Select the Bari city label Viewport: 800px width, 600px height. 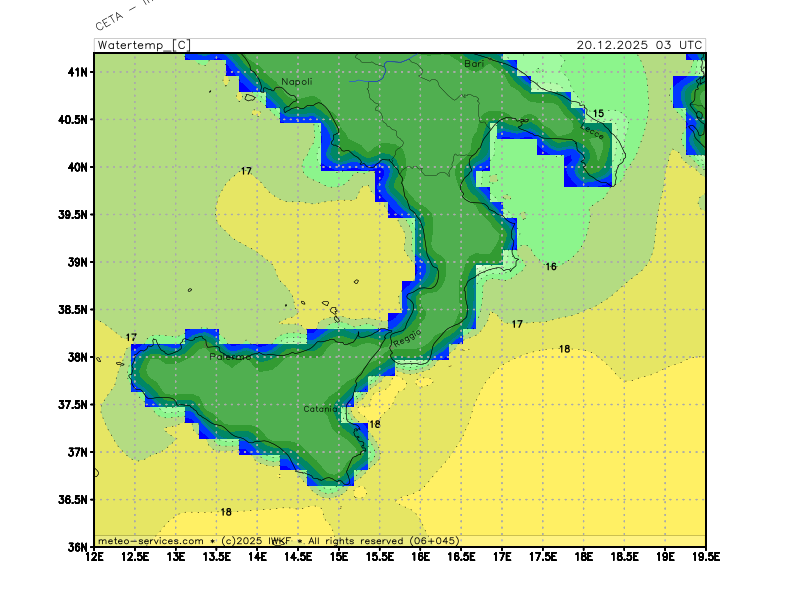pos(475,63)
